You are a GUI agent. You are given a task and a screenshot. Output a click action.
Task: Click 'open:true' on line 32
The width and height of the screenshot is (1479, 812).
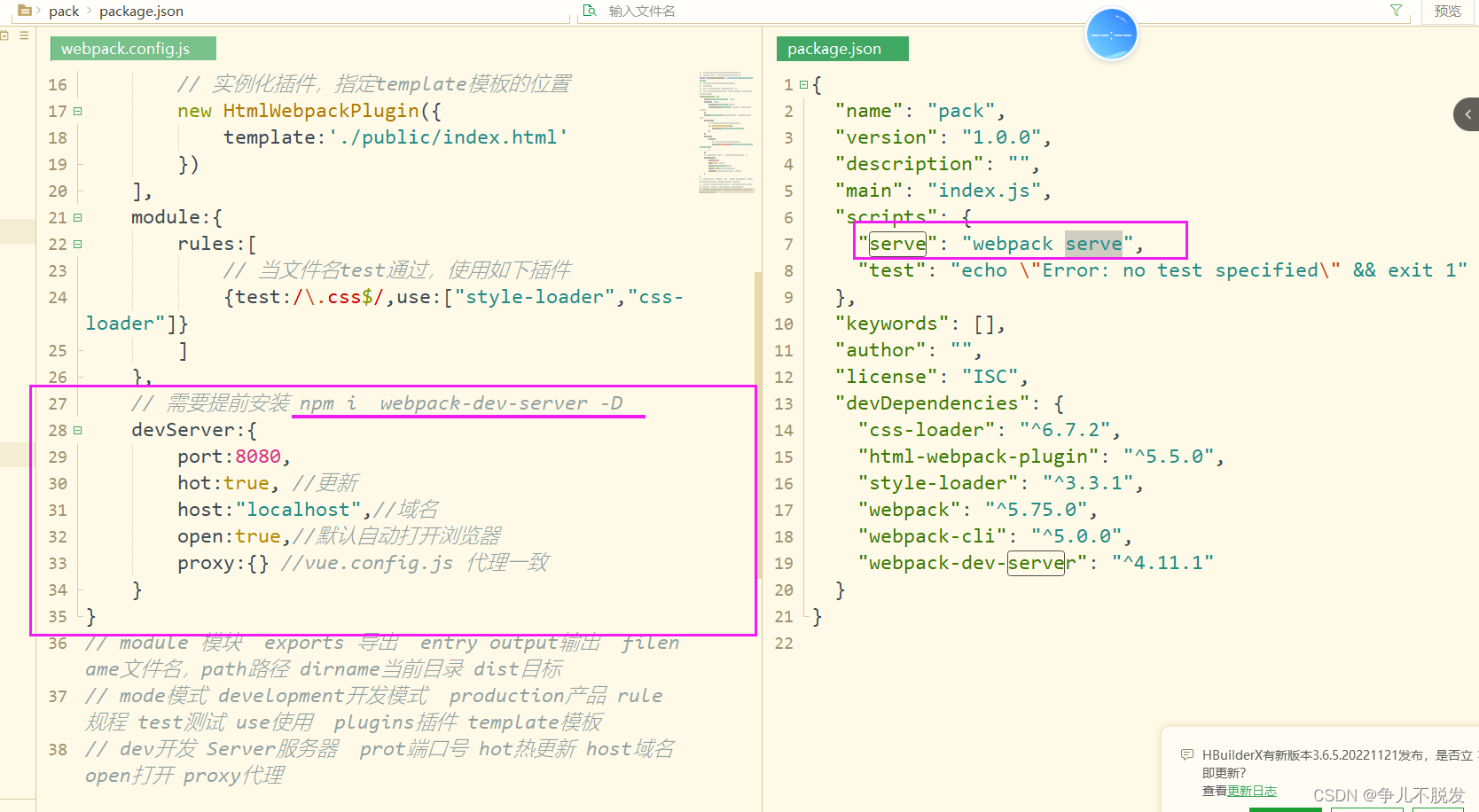coord(229,536)
